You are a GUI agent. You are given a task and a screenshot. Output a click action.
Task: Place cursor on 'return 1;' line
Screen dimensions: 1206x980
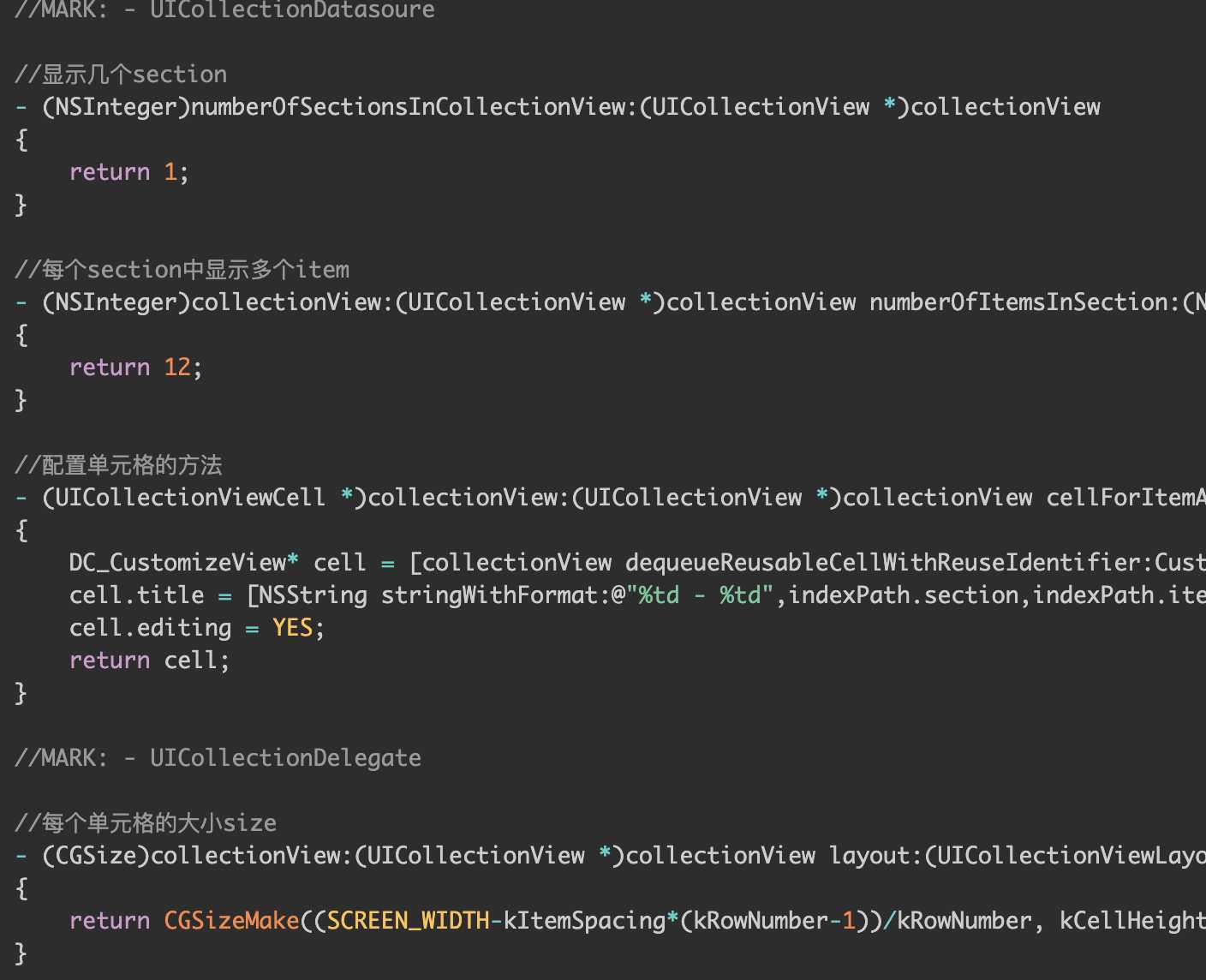[x=128, y=172]
